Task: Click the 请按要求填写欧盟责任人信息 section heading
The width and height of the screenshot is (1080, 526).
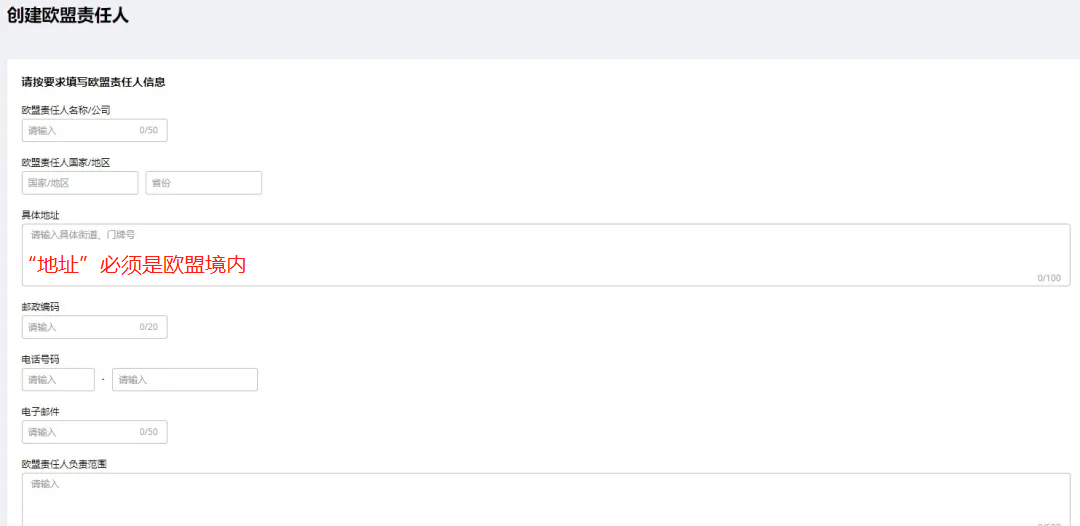Action: point(93,82)
